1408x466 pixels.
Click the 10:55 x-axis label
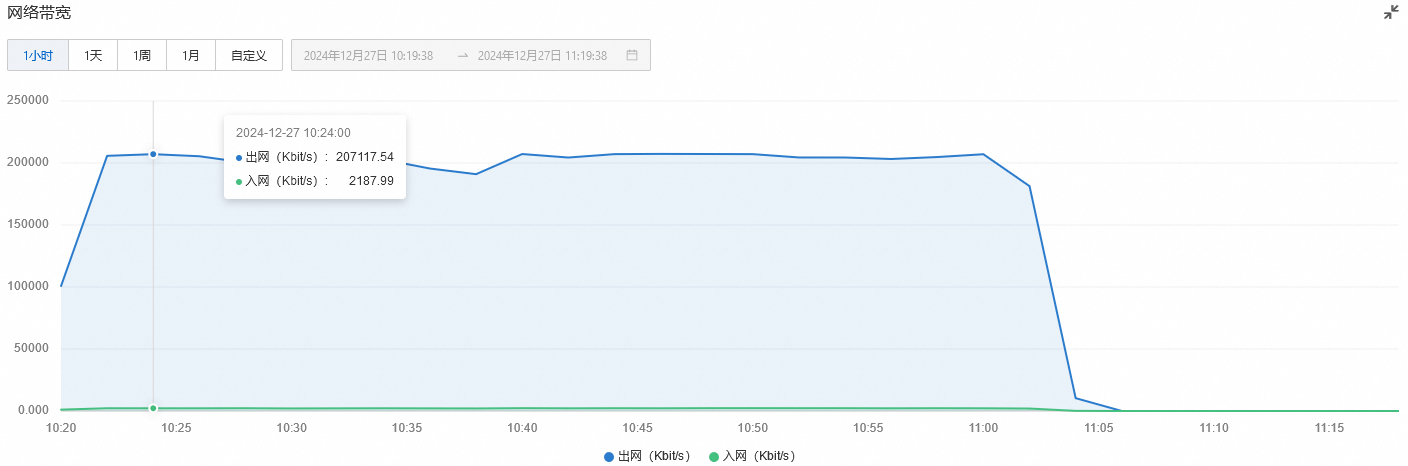(x=868, y=428)
